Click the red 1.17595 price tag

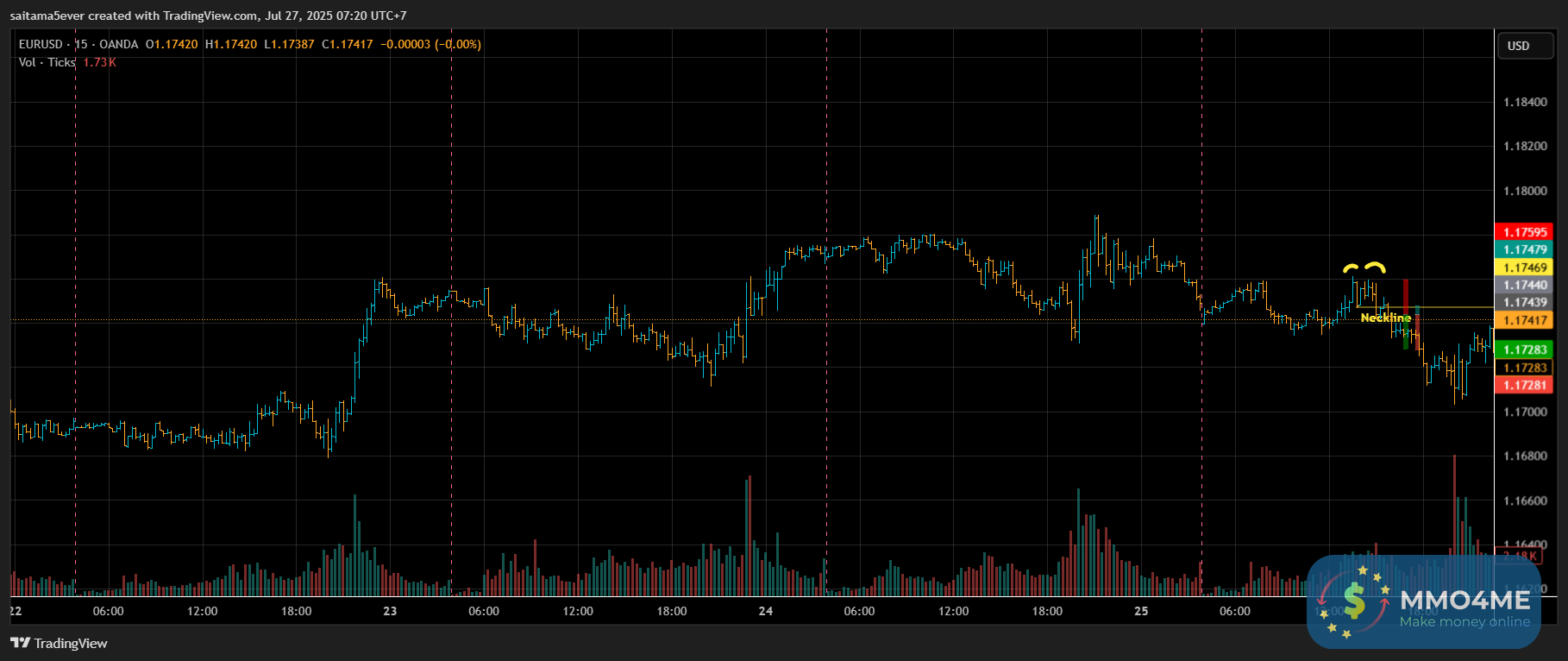(x=1524, y=232)
